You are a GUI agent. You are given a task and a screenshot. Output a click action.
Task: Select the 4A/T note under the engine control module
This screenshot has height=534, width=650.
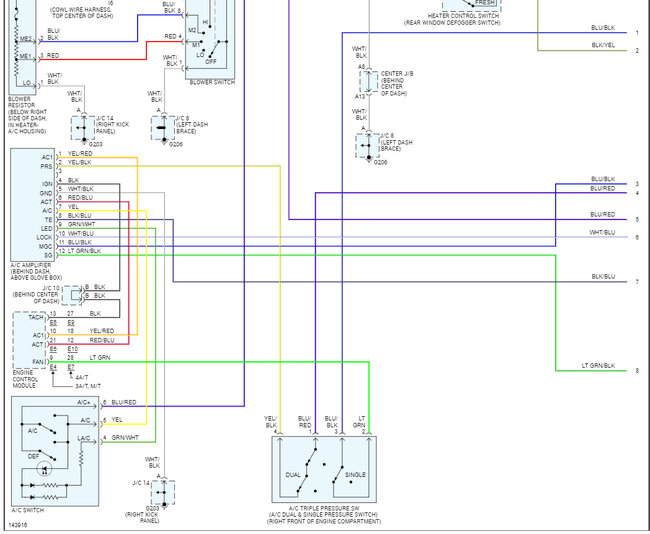[x=82, y=377]
